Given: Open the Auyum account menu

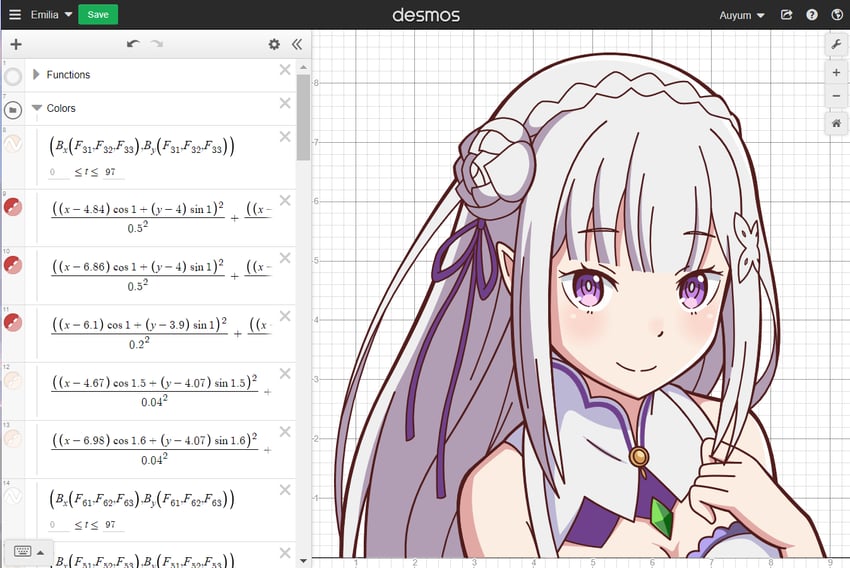Looking at the screenshot, I should coord(742,15).
